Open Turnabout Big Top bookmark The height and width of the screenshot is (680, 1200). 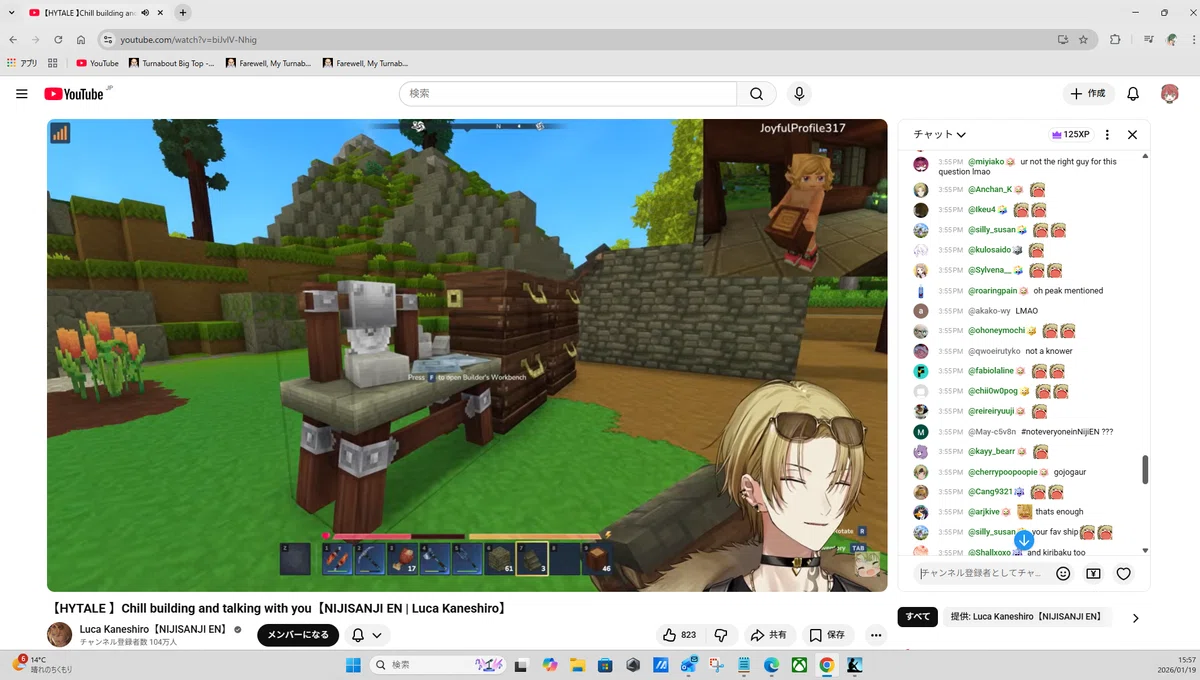[171, 63]
